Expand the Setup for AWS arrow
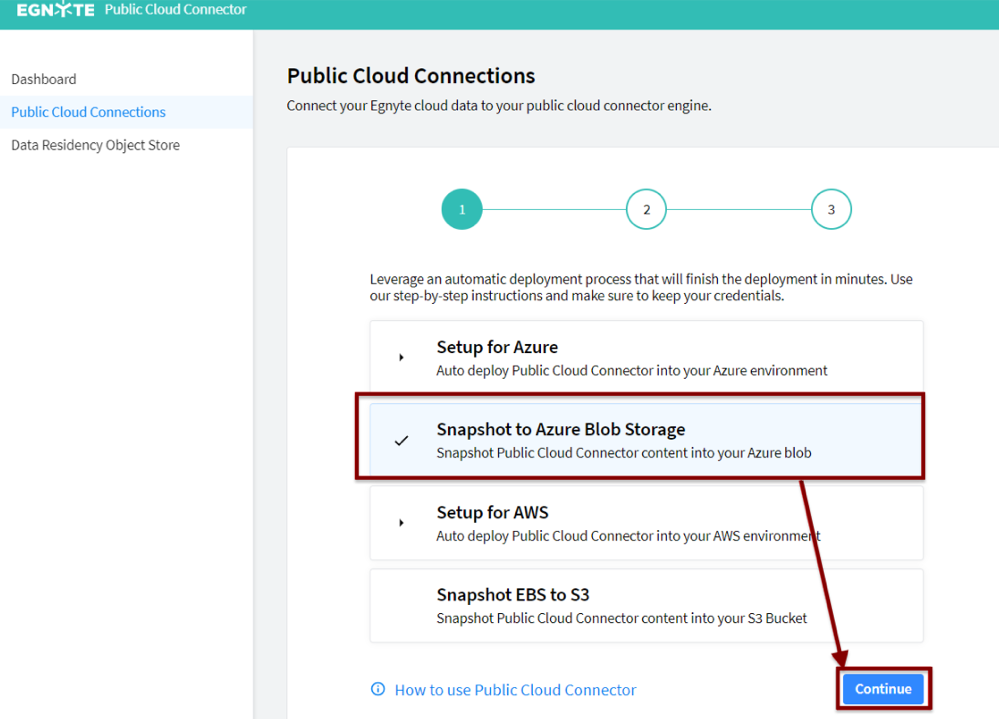The height and width of the screenshot is (719, 999). pyautogui.click(x=401, y=523)
